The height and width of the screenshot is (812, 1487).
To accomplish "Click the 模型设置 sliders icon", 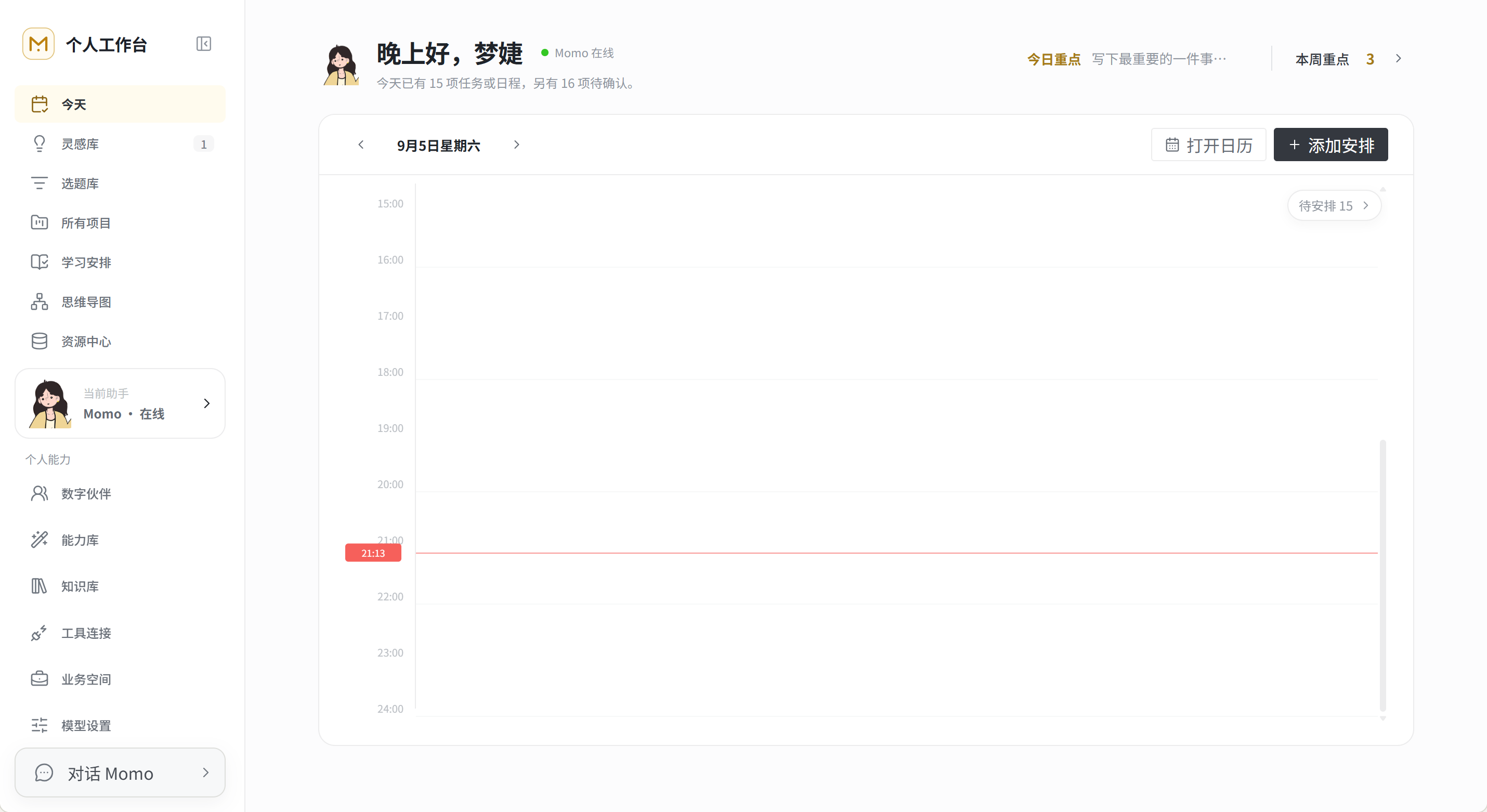I will pyautogui.click(x=39, y=725).
